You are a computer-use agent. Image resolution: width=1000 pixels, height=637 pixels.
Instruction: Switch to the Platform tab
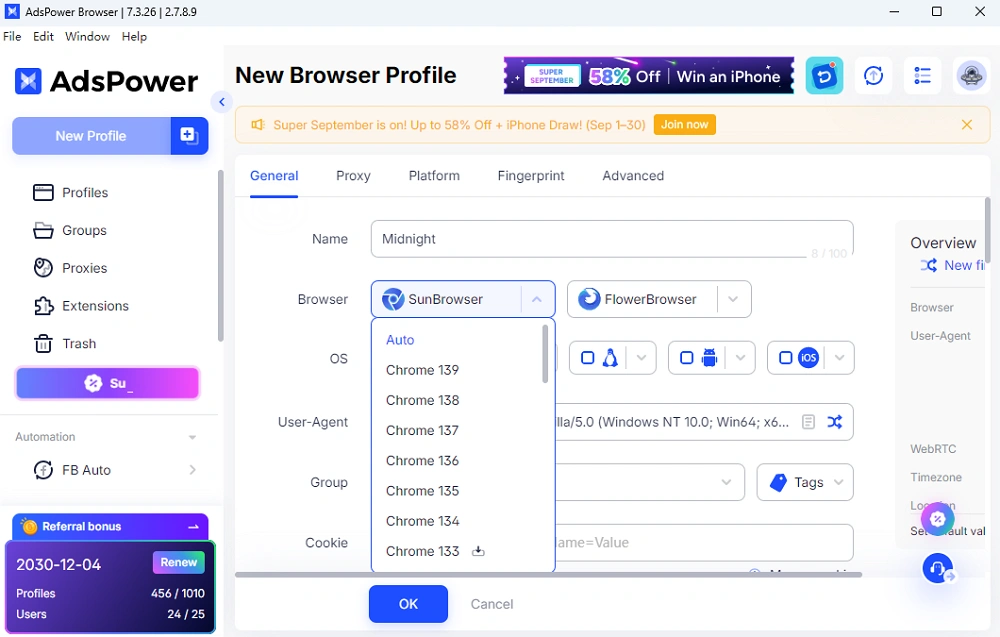(434, 176)
